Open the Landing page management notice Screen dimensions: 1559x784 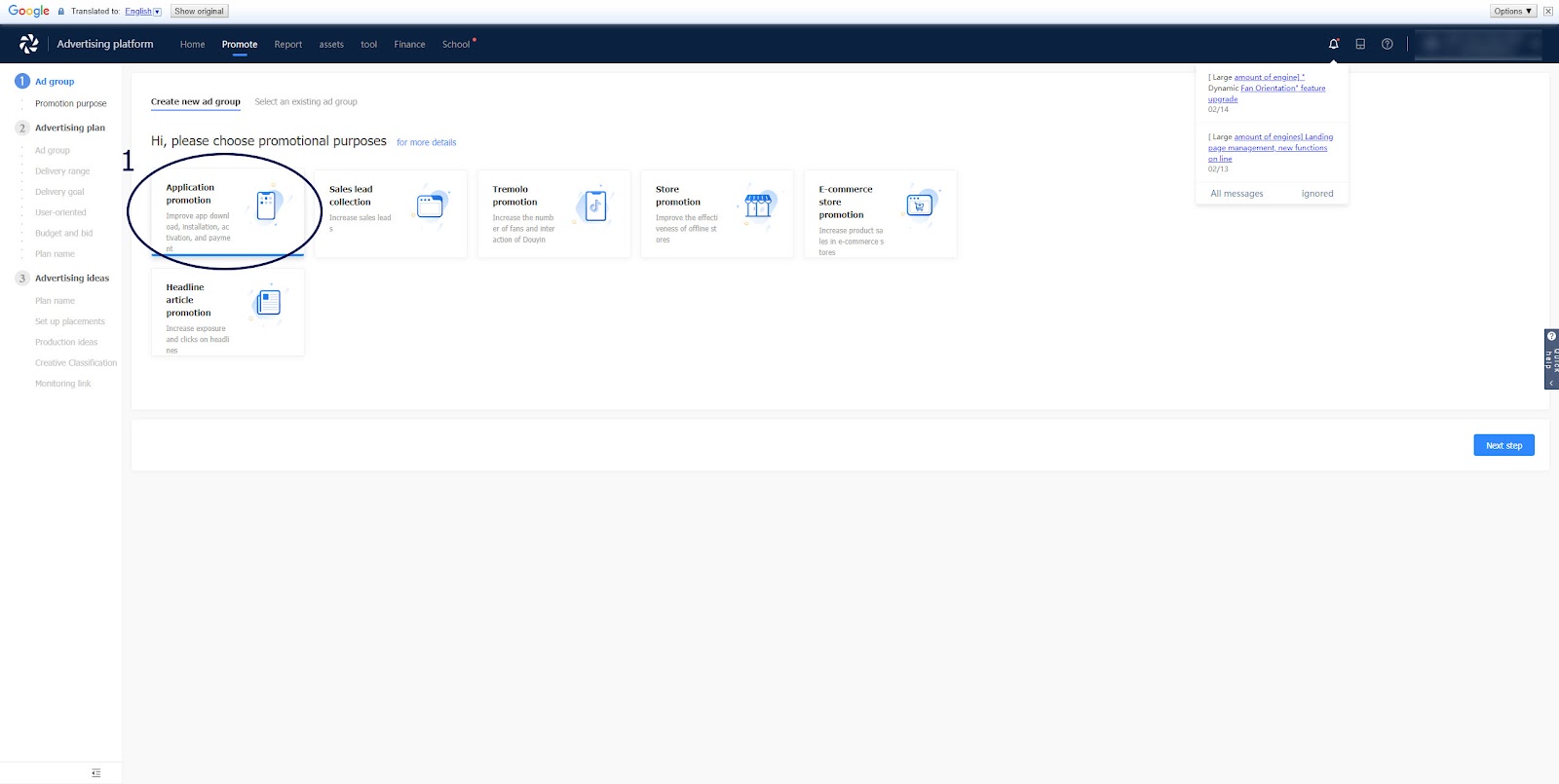click(1271, 148)
